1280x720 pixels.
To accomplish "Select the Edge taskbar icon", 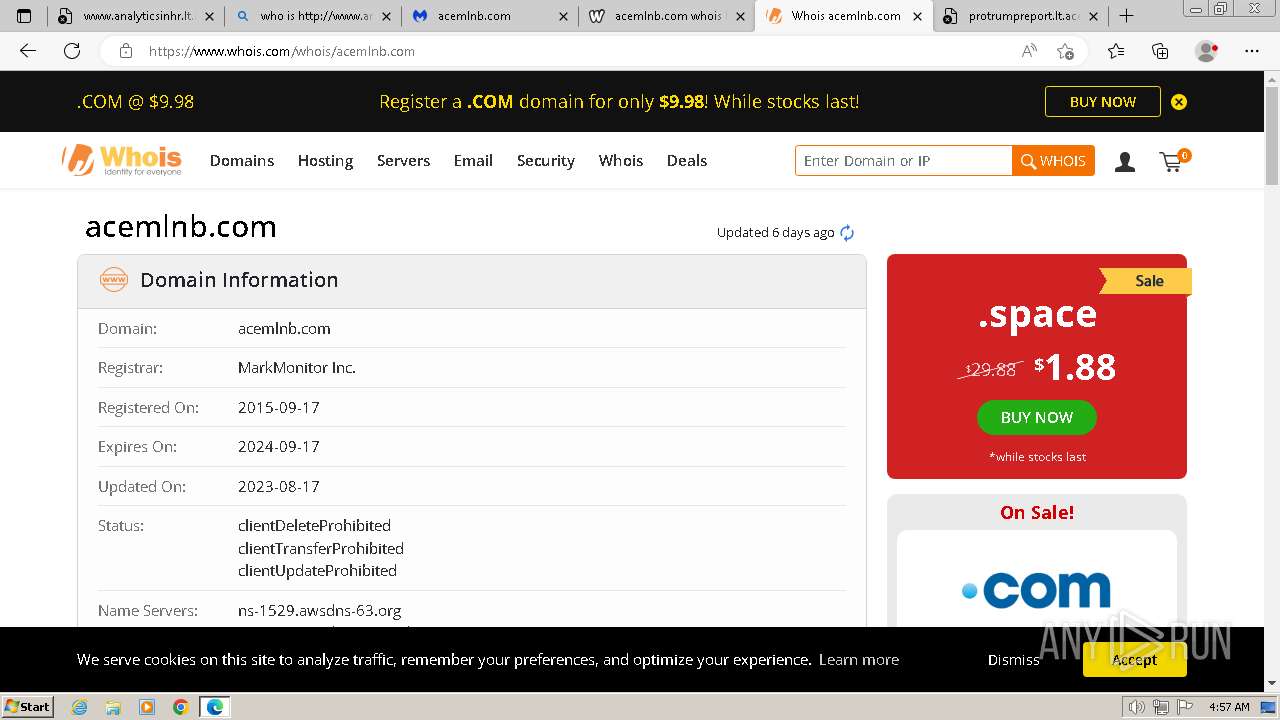I will pyautogui.click(x=214, y=707).
